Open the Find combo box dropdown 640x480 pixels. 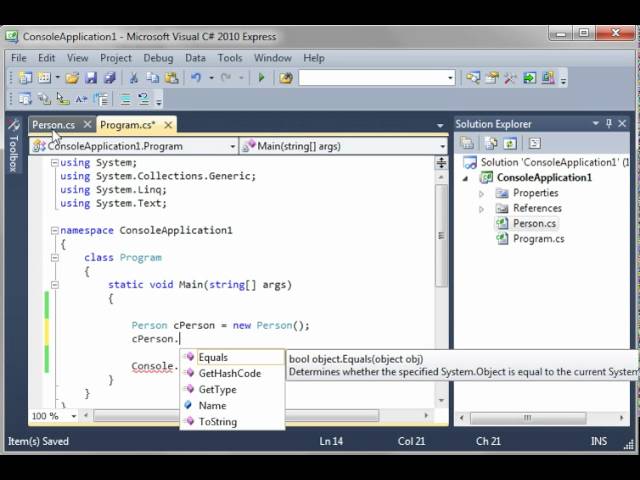450,78
